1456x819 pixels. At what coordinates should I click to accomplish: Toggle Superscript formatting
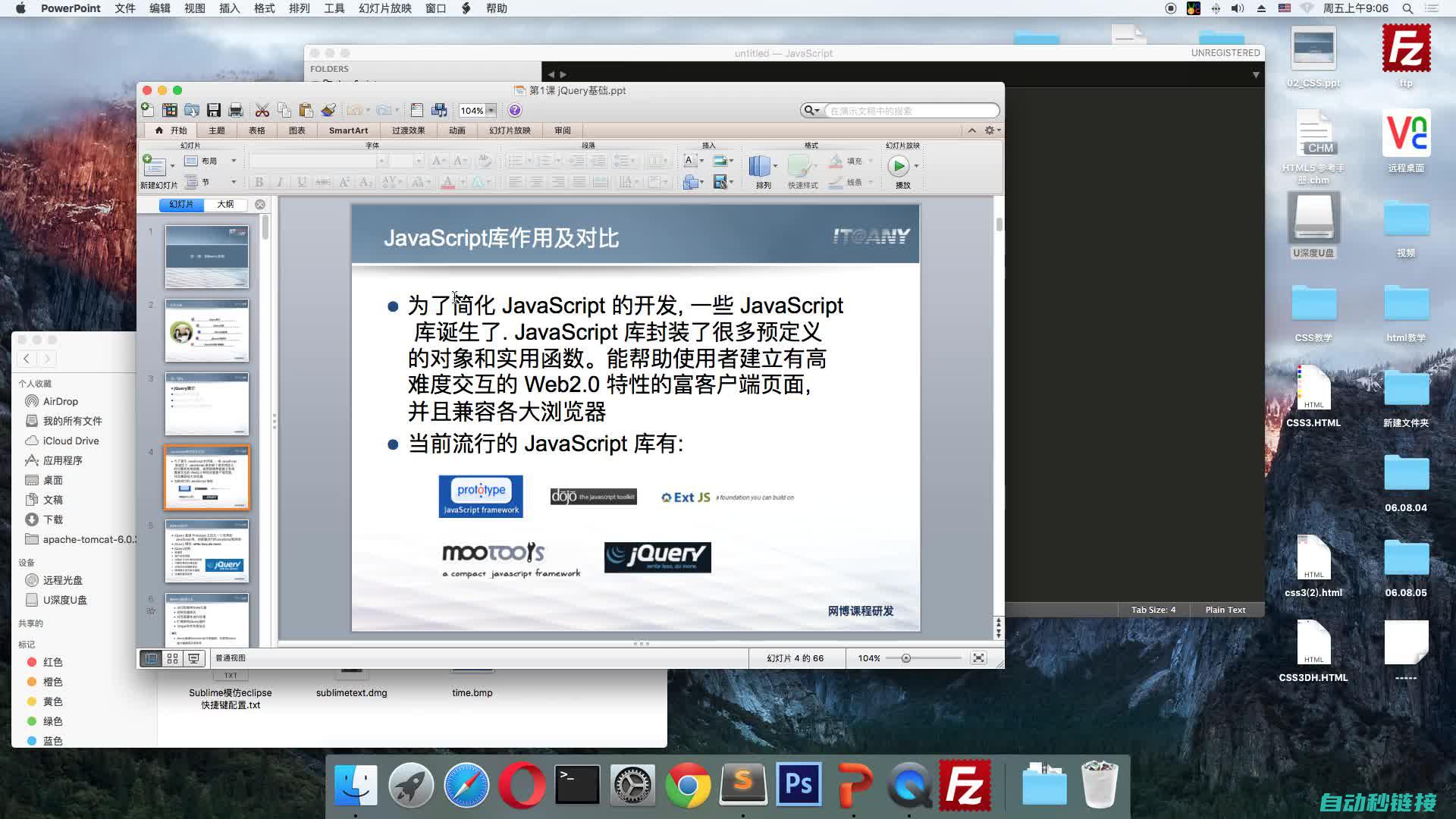[x=344, y=182]
